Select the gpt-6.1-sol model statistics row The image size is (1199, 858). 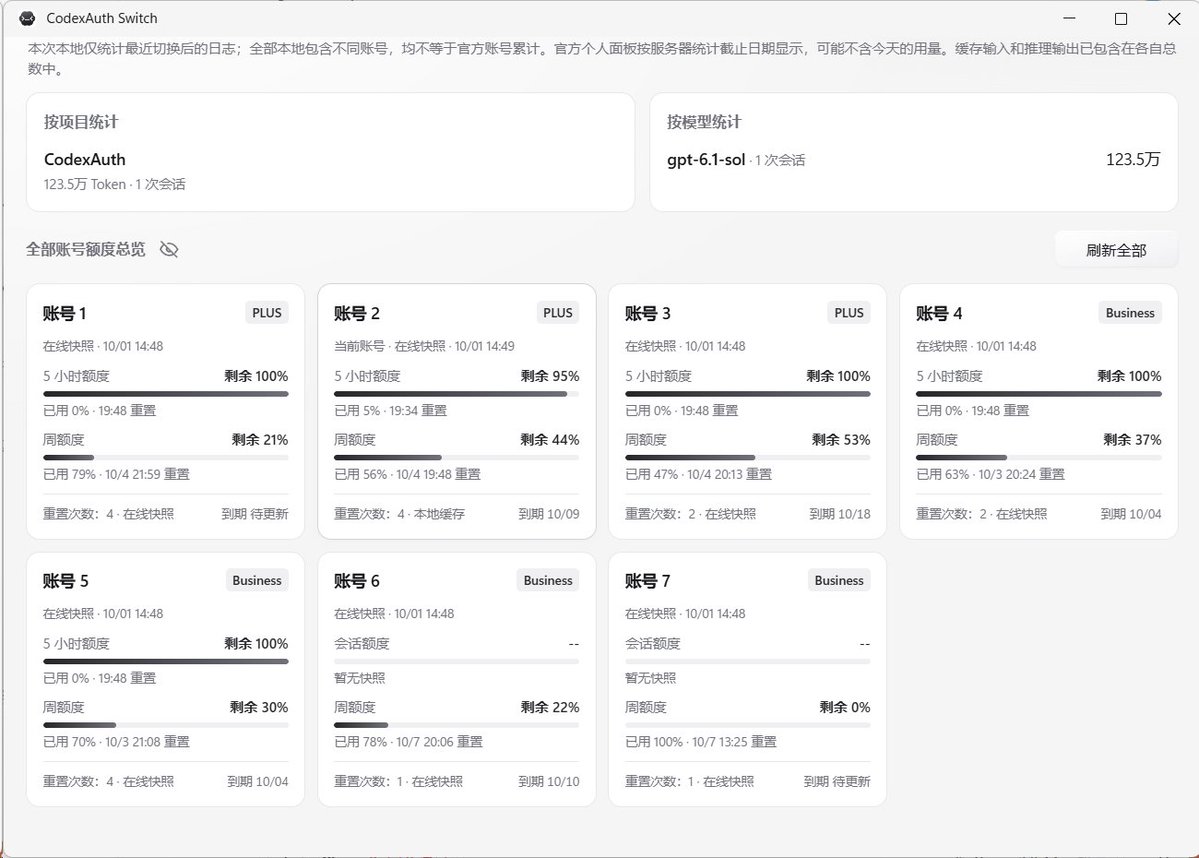(914, 160)
